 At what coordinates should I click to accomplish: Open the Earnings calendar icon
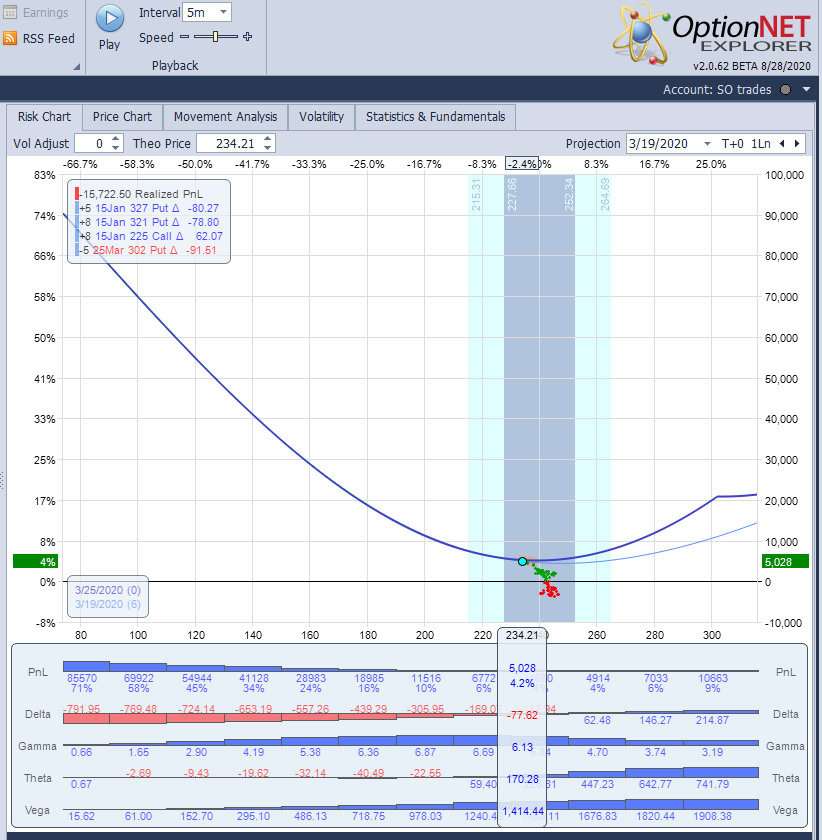point(10,12)
